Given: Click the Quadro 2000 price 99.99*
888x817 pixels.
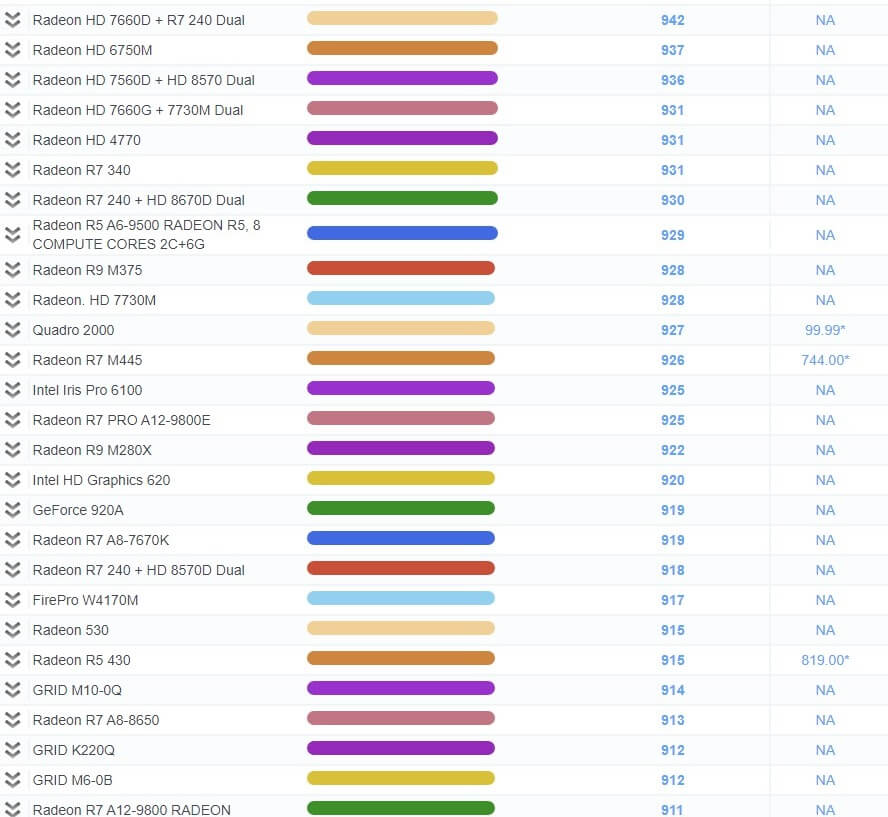Looking at the screenshot, I should pyautogui.click(x=825, y=330).
